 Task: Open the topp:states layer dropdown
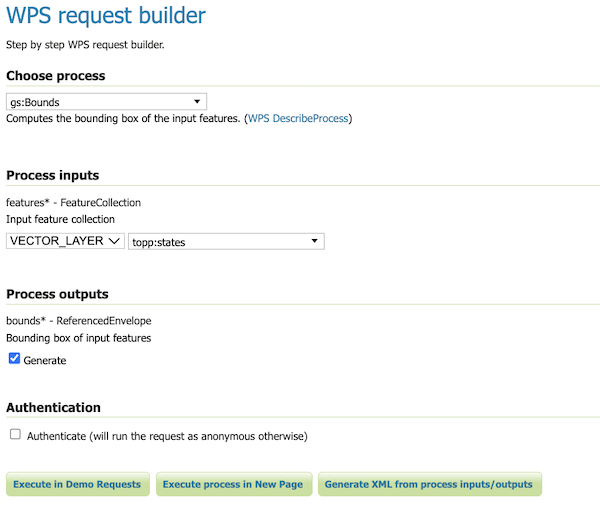coord(226,241)
